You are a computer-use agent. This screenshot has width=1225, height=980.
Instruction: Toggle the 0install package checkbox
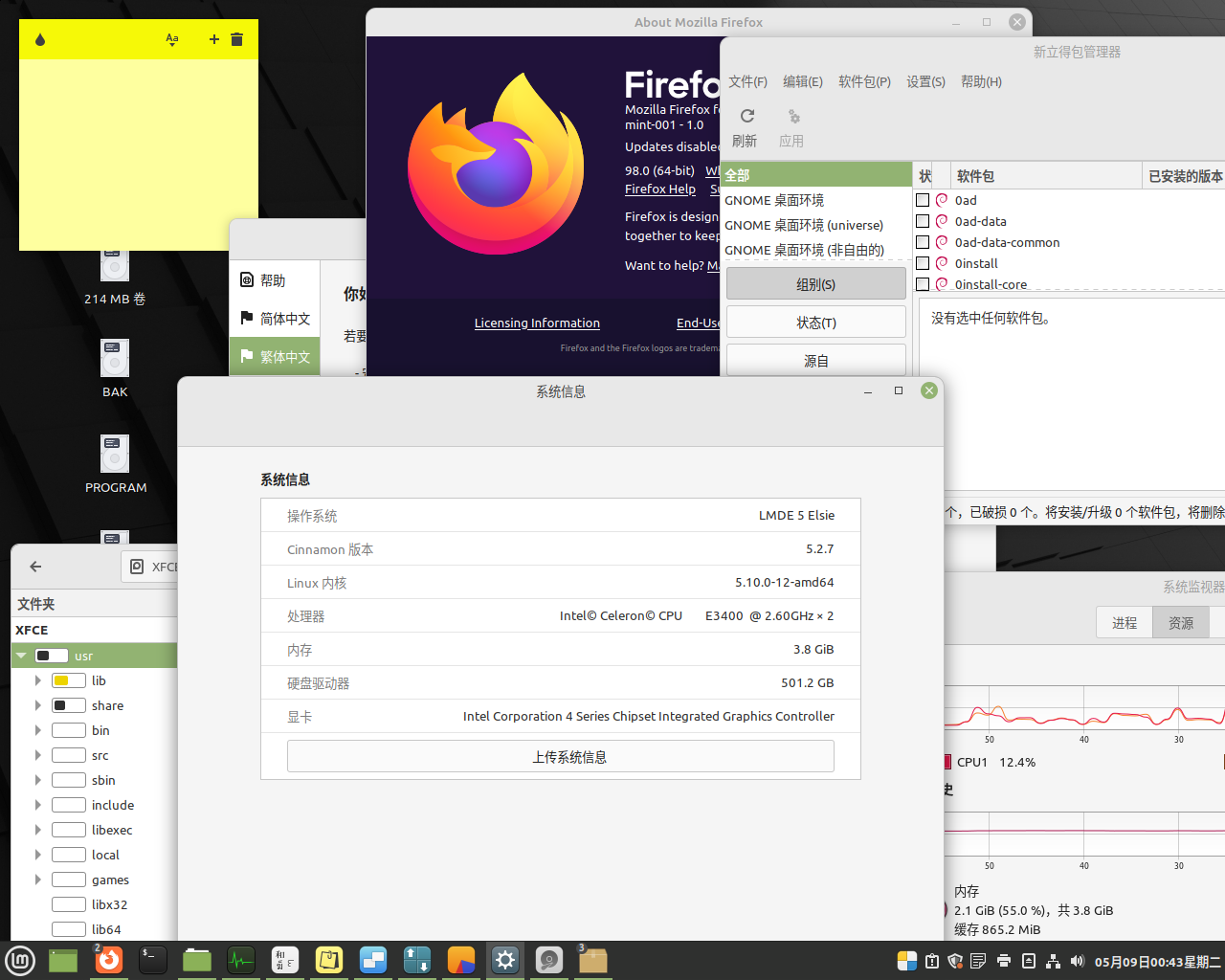[923, 263]
